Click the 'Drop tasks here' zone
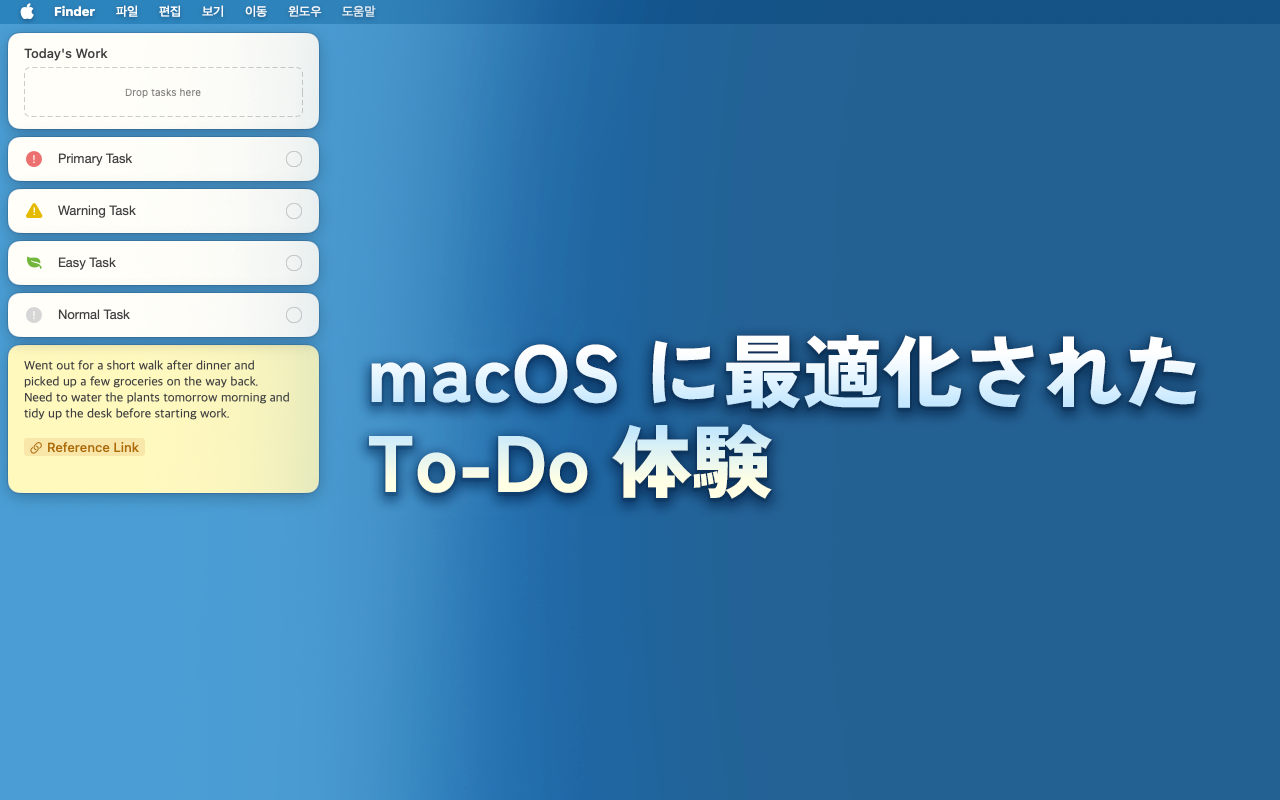The height and width of the screenshot is (800, 1280). (x=163, y=92)
